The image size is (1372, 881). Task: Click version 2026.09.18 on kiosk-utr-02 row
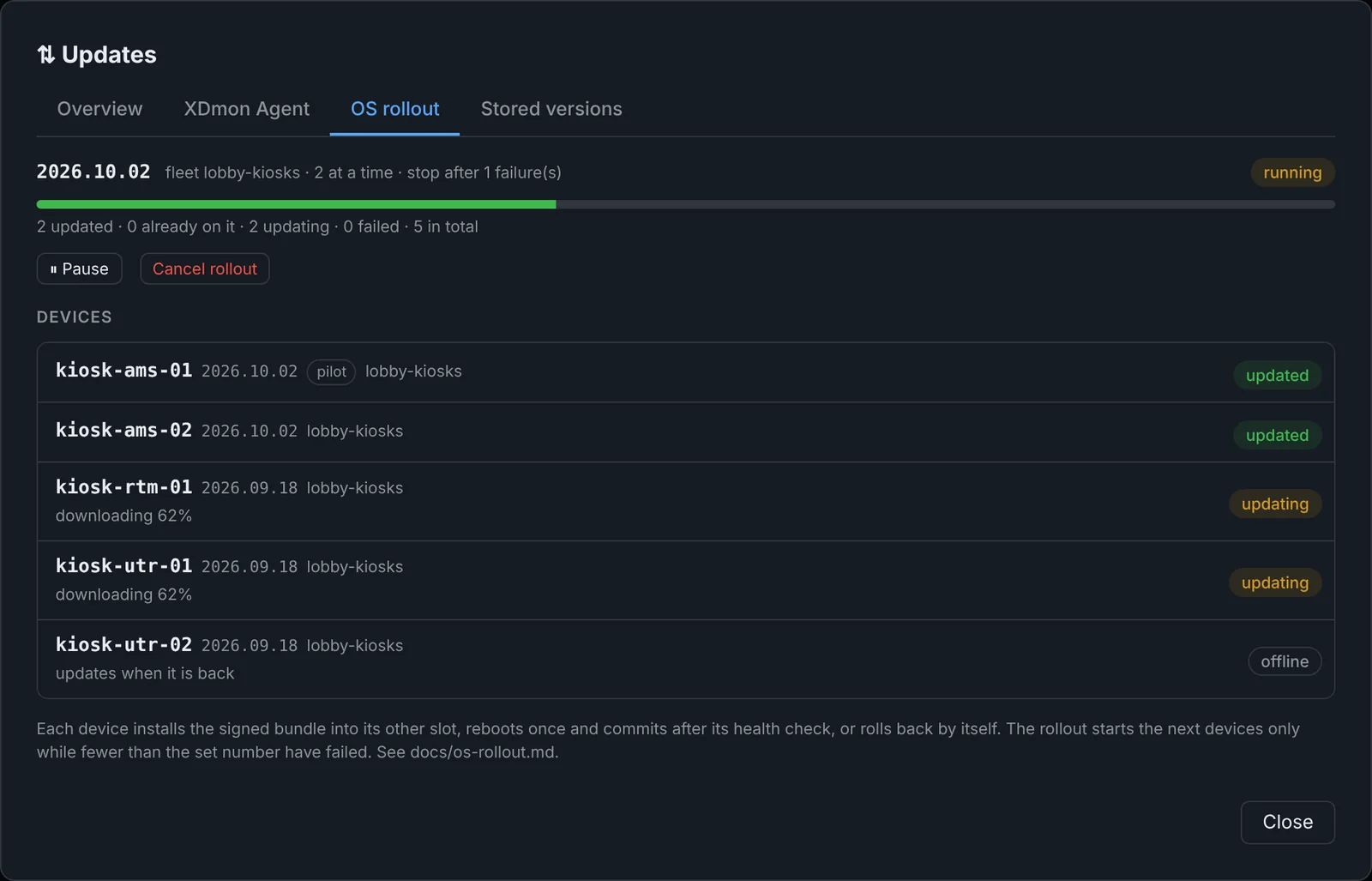[x=250, y=646]
